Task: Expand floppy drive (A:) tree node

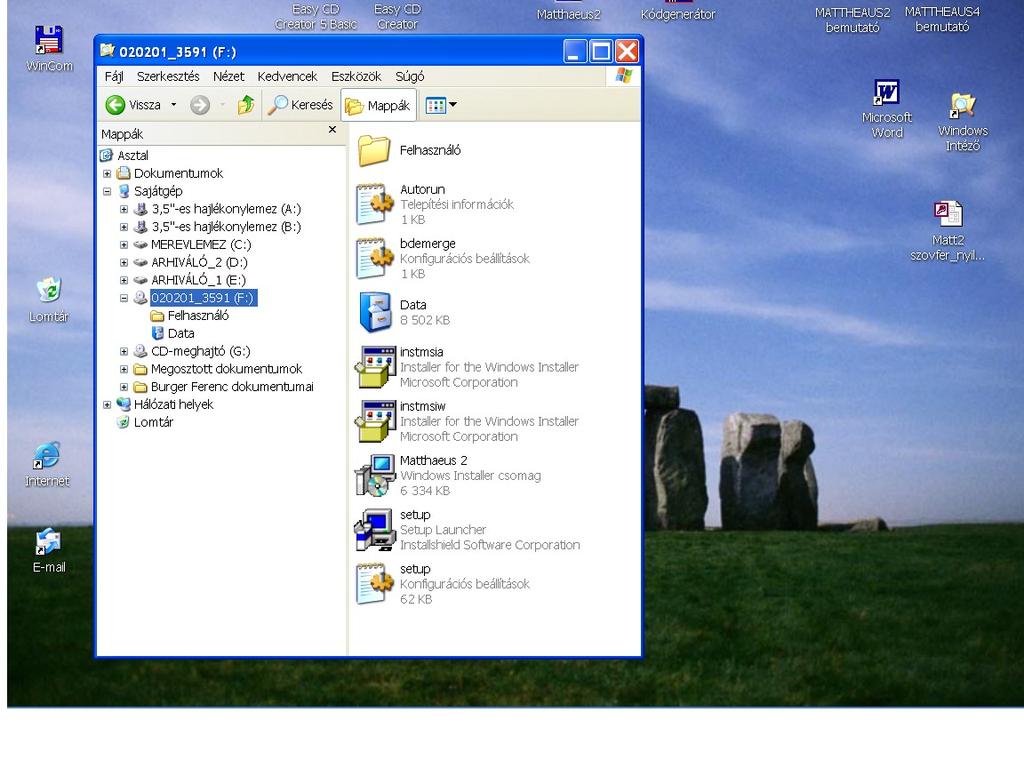Action: [x=124, y=209]
